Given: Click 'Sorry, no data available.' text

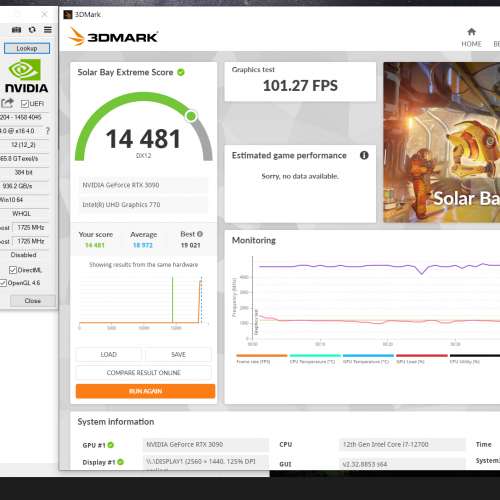Looking at the screenshot, I should (x=300, y=176).
